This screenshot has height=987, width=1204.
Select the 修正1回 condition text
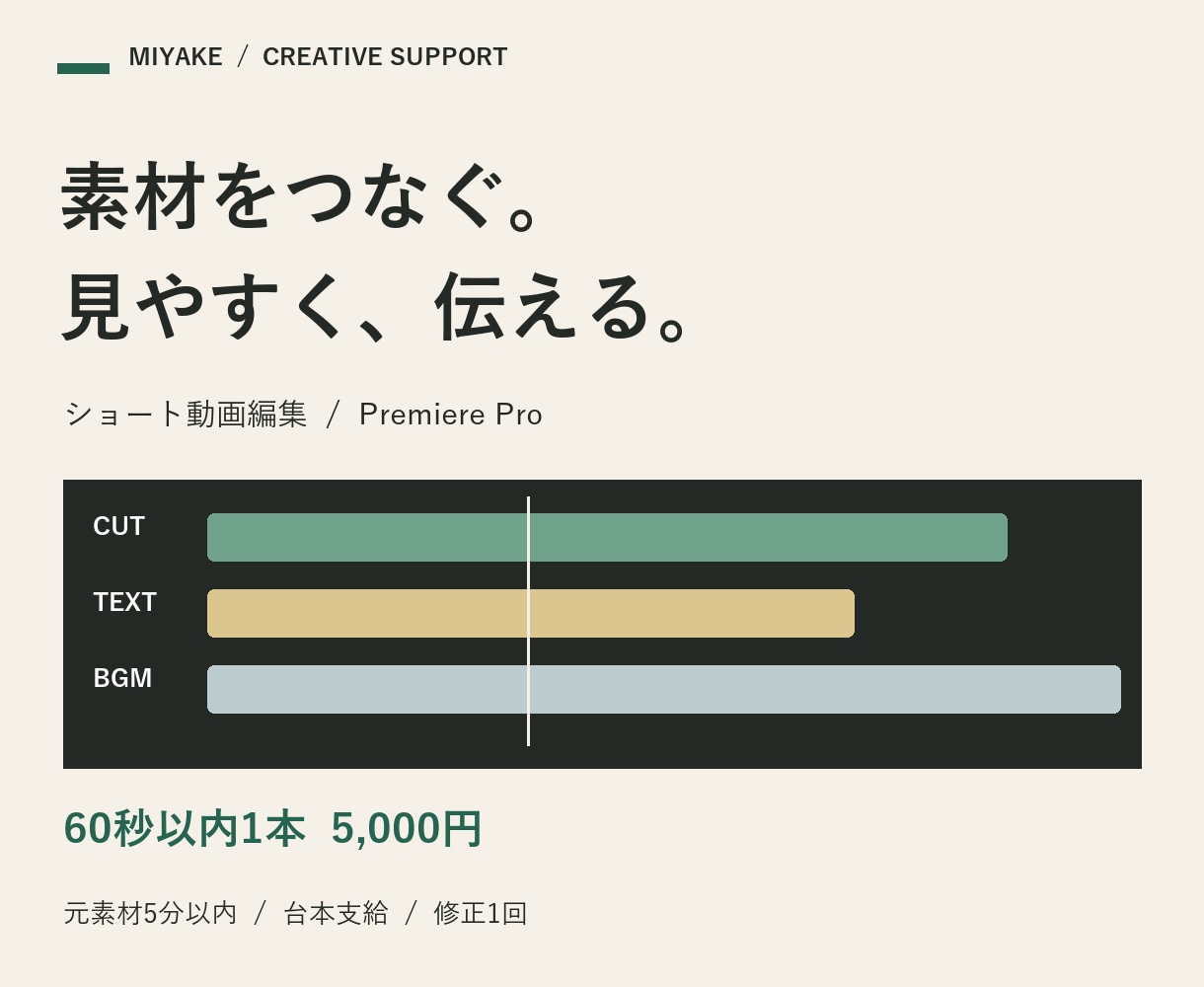[481, 913]
